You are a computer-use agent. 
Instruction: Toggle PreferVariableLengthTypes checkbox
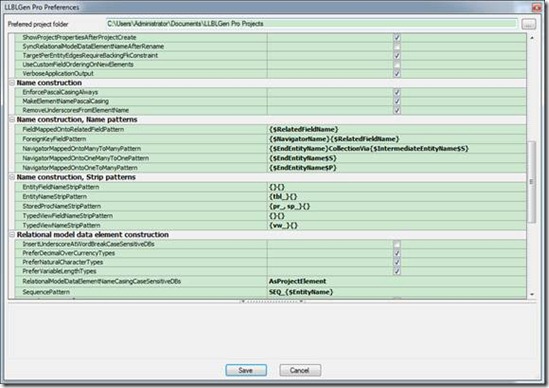[x=397, y=271]
